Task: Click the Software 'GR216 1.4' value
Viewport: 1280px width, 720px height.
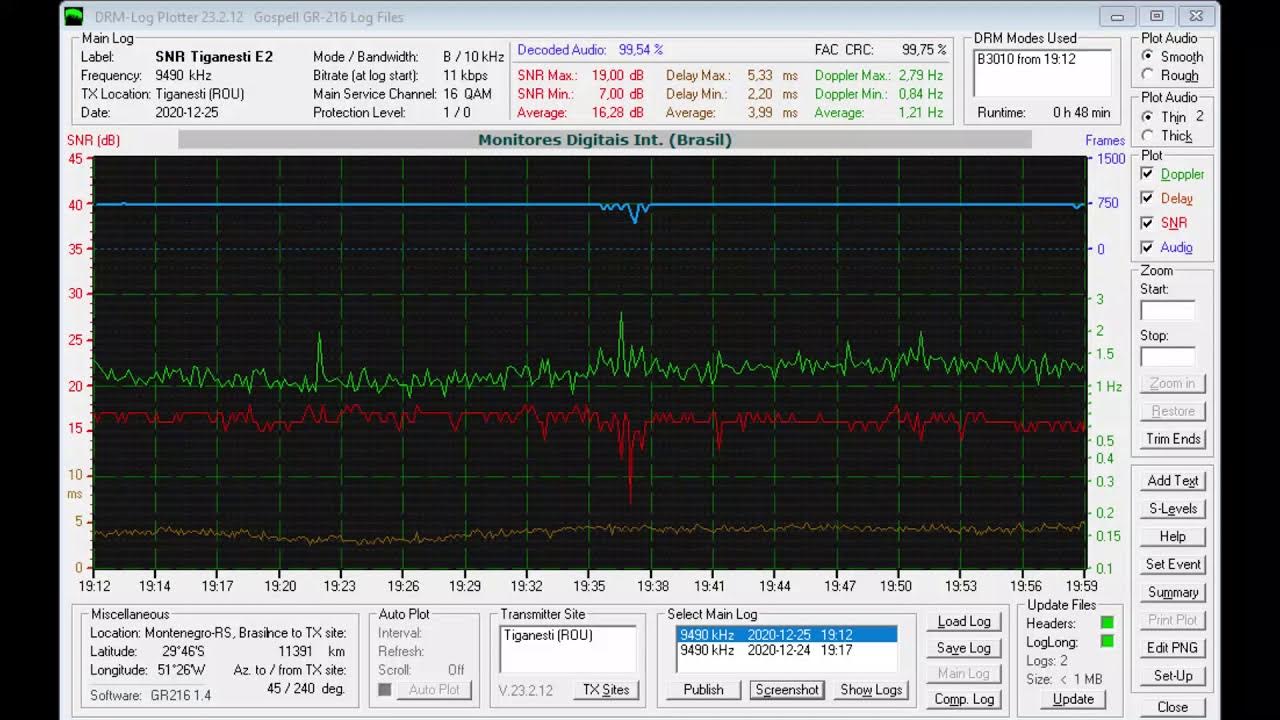Action: (x=181, y=695)
